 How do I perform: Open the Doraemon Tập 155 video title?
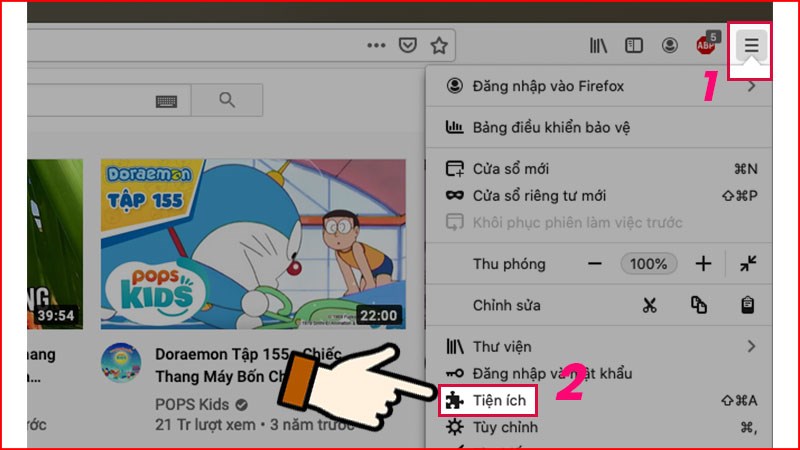point(248,365)
